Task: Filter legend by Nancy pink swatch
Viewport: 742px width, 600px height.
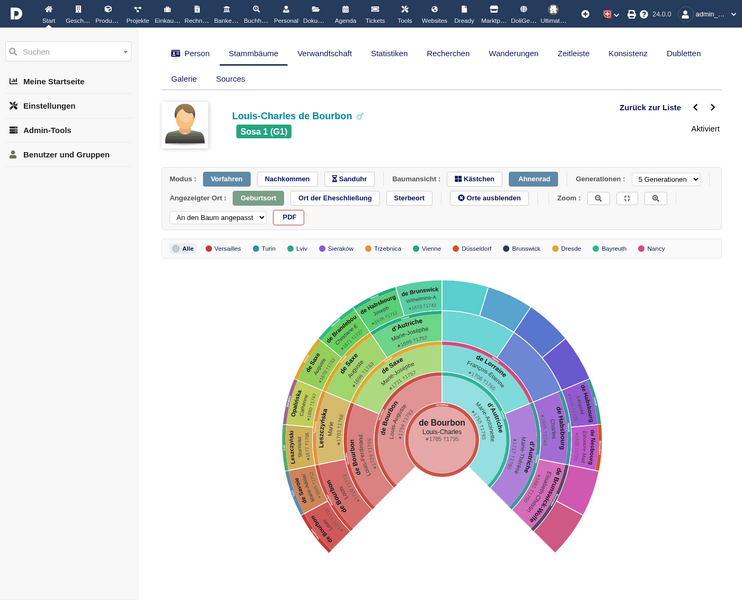Action: 641,248
